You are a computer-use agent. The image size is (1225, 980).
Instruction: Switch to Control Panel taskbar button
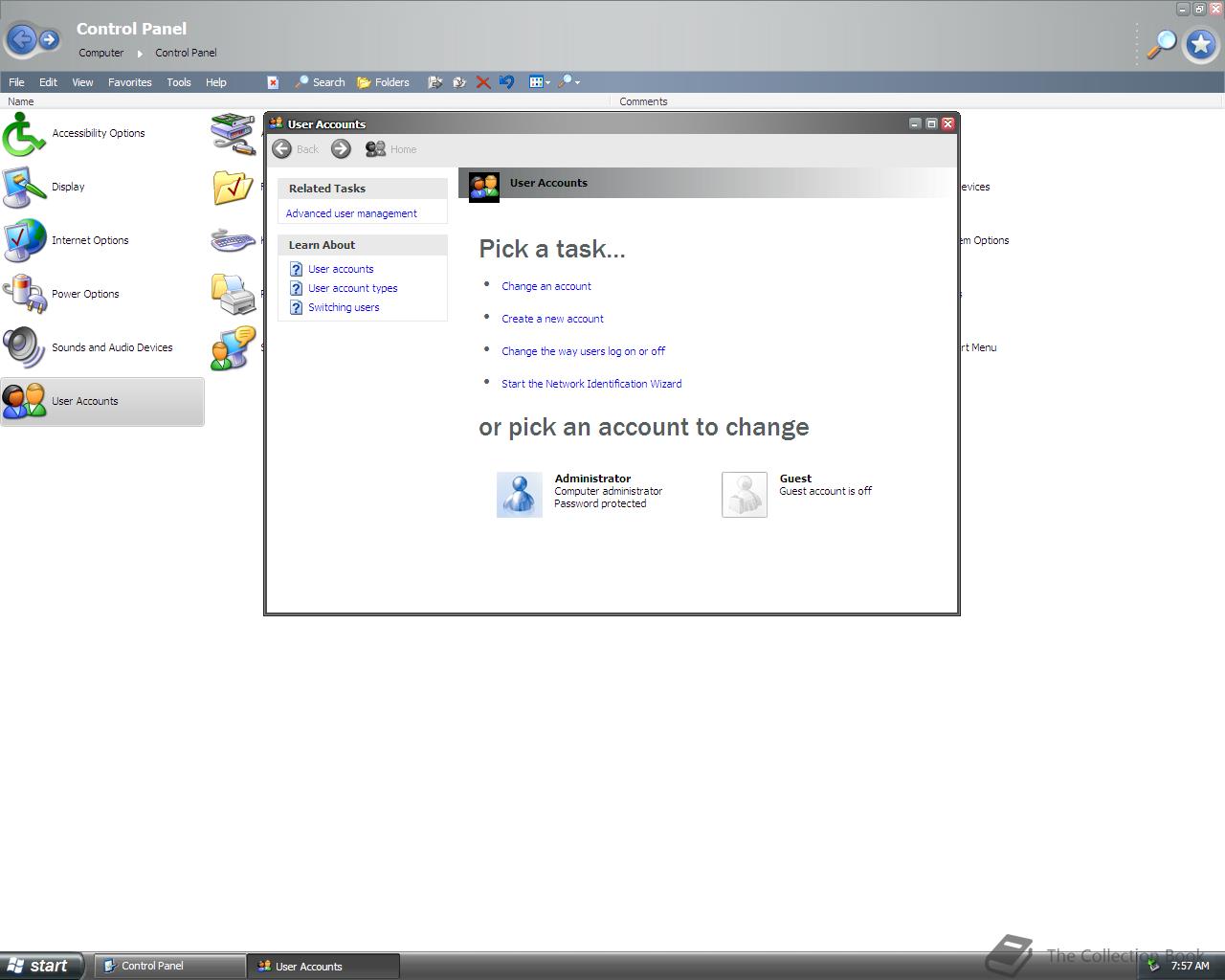click(169, 966)
